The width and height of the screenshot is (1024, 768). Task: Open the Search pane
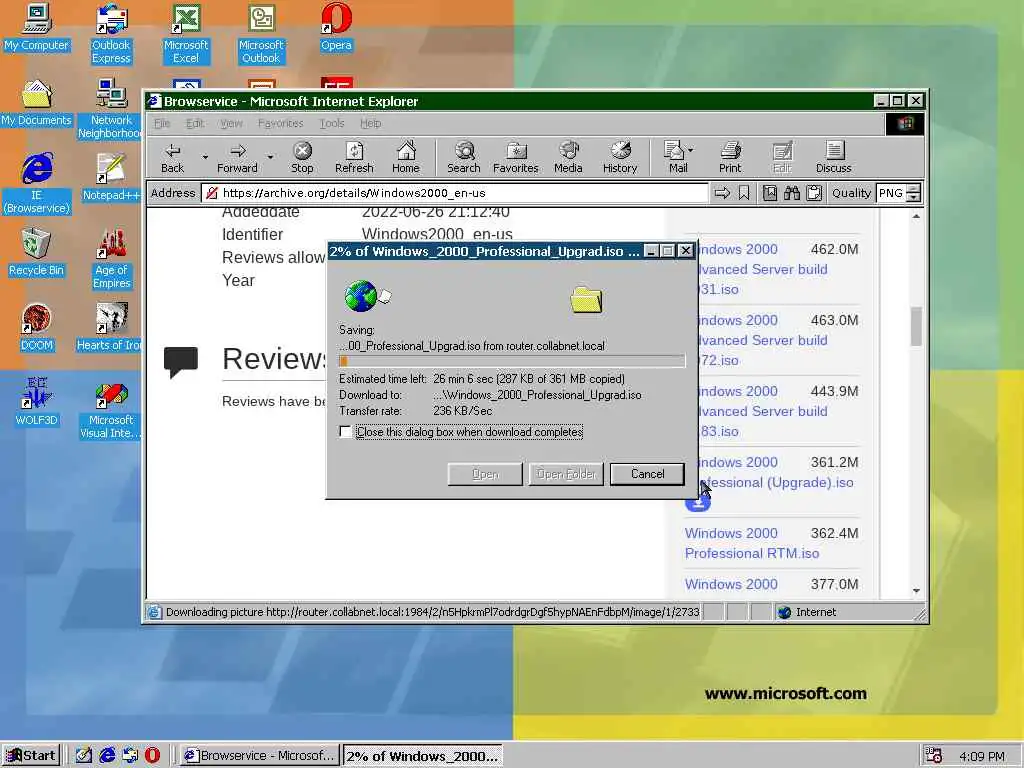pos(464,158)
